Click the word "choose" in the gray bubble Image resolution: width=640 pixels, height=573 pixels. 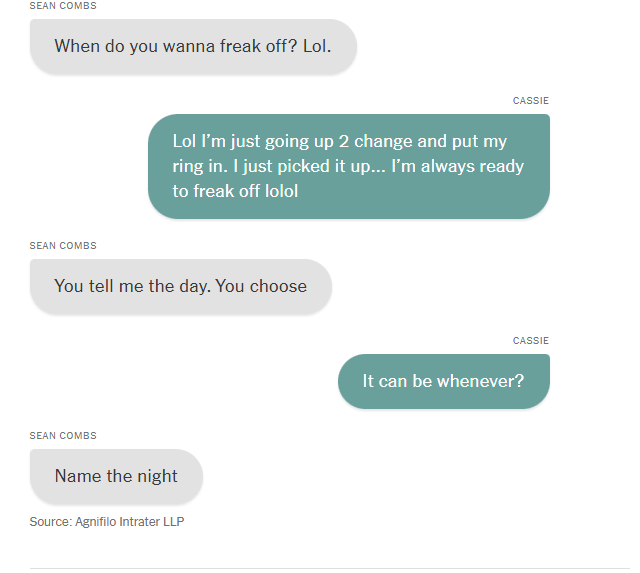tap(278, 286)
